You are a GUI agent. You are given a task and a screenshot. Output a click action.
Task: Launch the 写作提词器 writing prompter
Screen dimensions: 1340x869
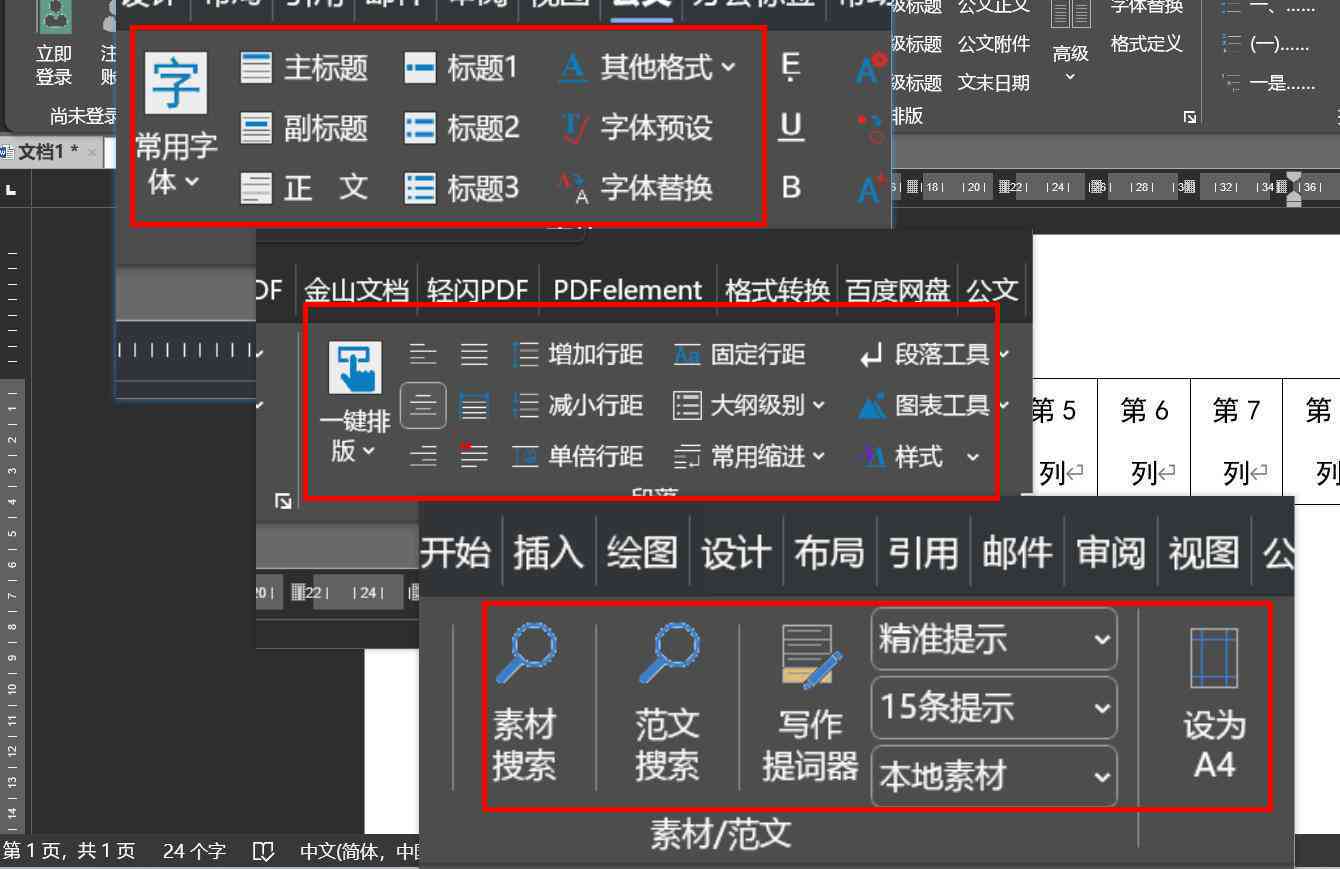coord(810,703)
